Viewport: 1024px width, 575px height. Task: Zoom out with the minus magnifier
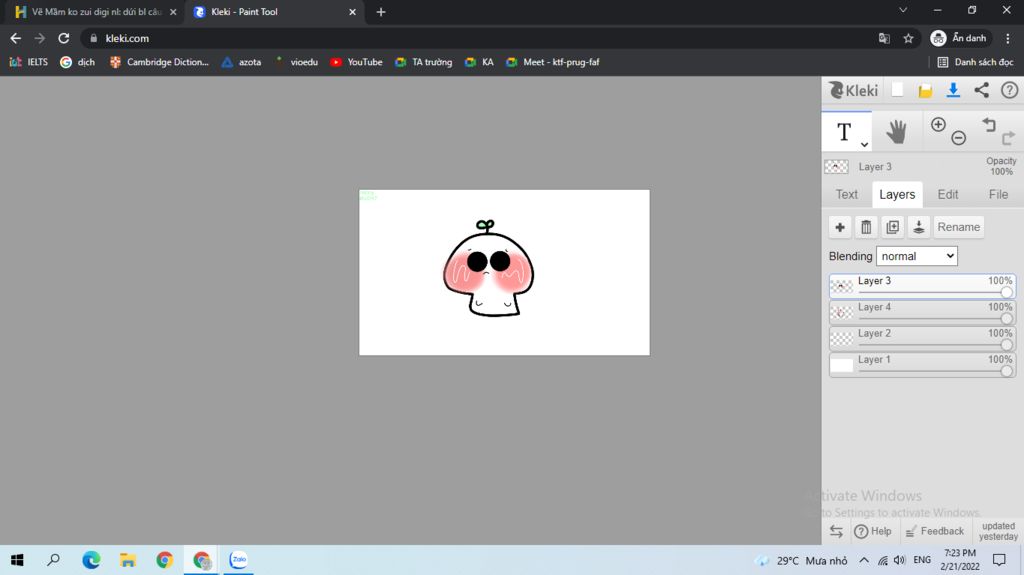click(959, 138)
